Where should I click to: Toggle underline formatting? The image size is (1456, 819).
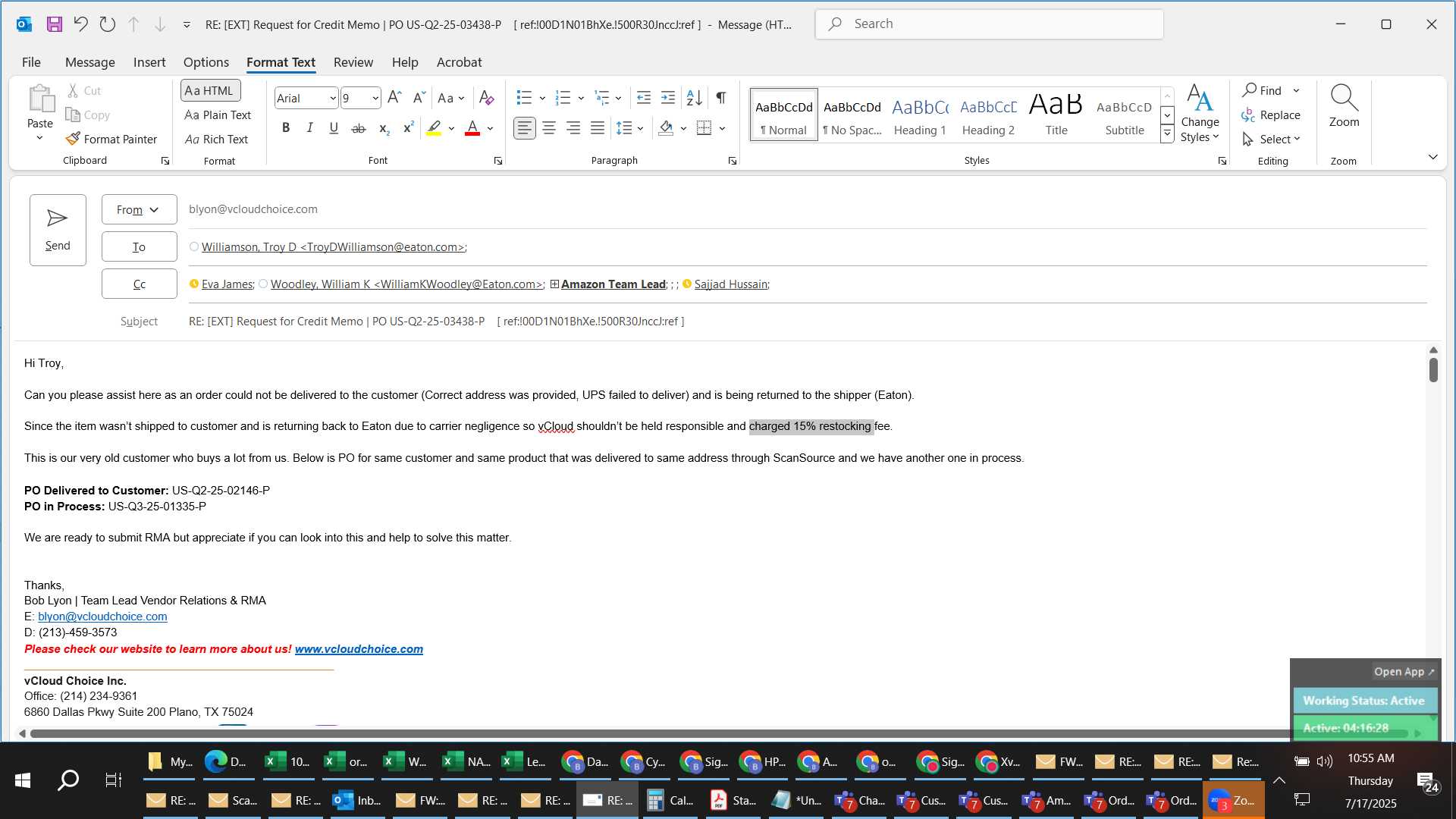[334, 128]
